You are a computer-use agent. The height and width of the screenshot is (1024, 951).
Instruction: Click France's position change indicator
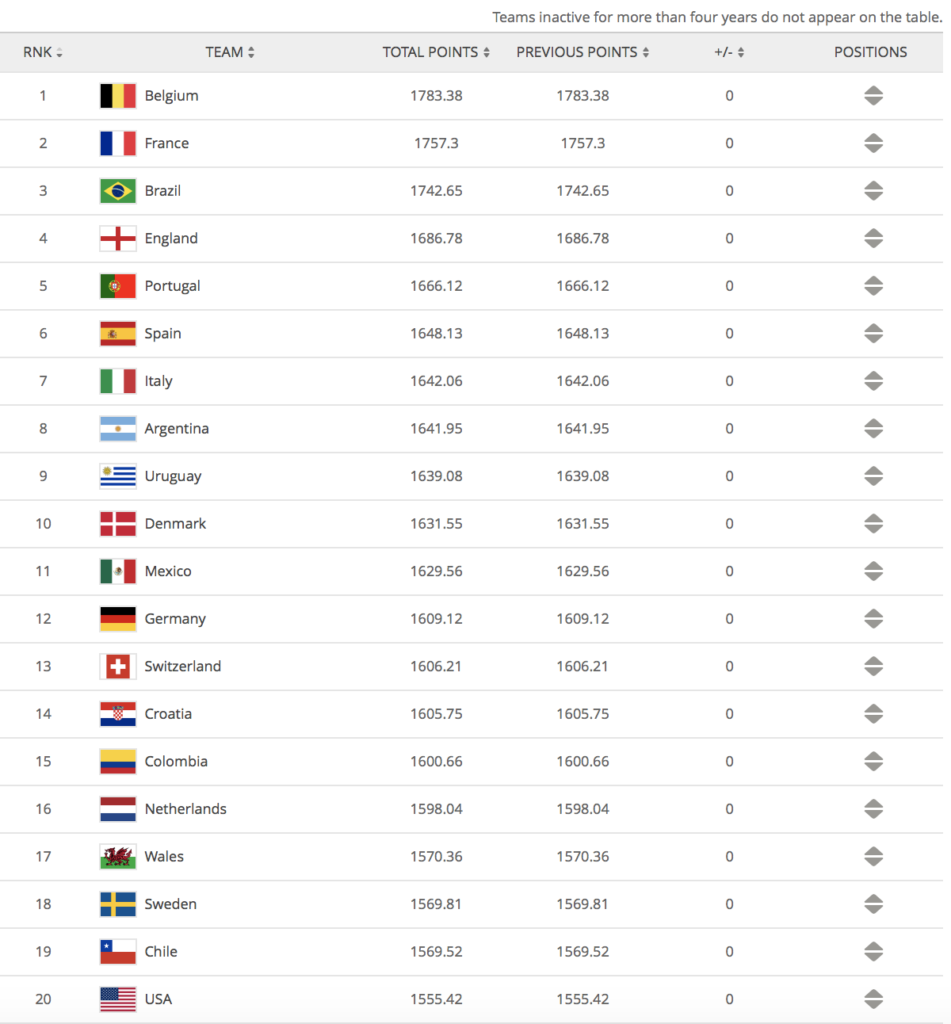coord(873,143)
